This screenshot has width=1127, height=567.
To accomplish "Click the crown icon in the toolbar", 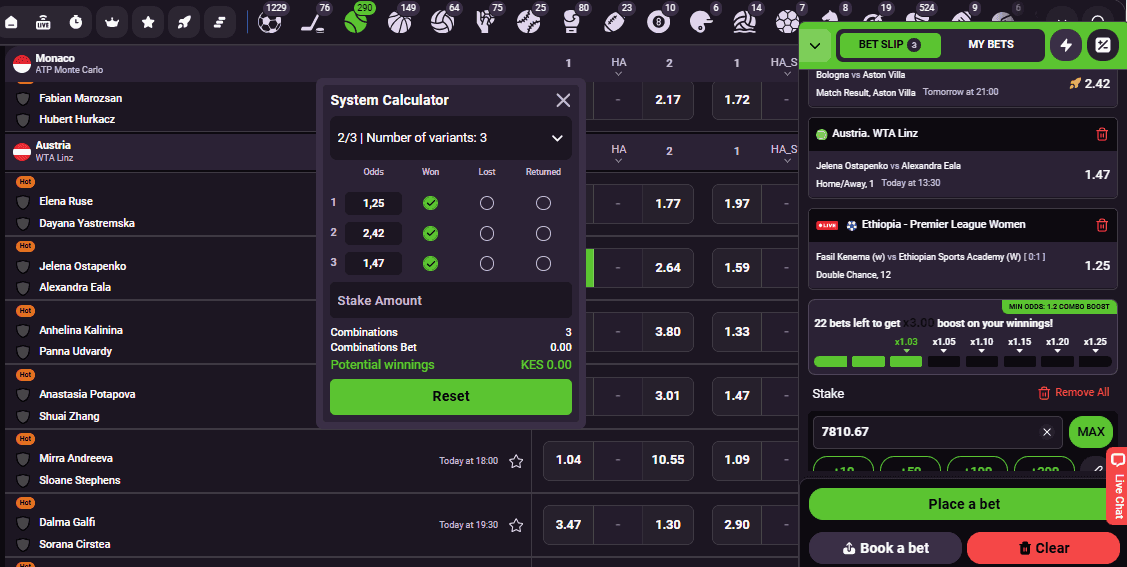I will pos(111,22).
